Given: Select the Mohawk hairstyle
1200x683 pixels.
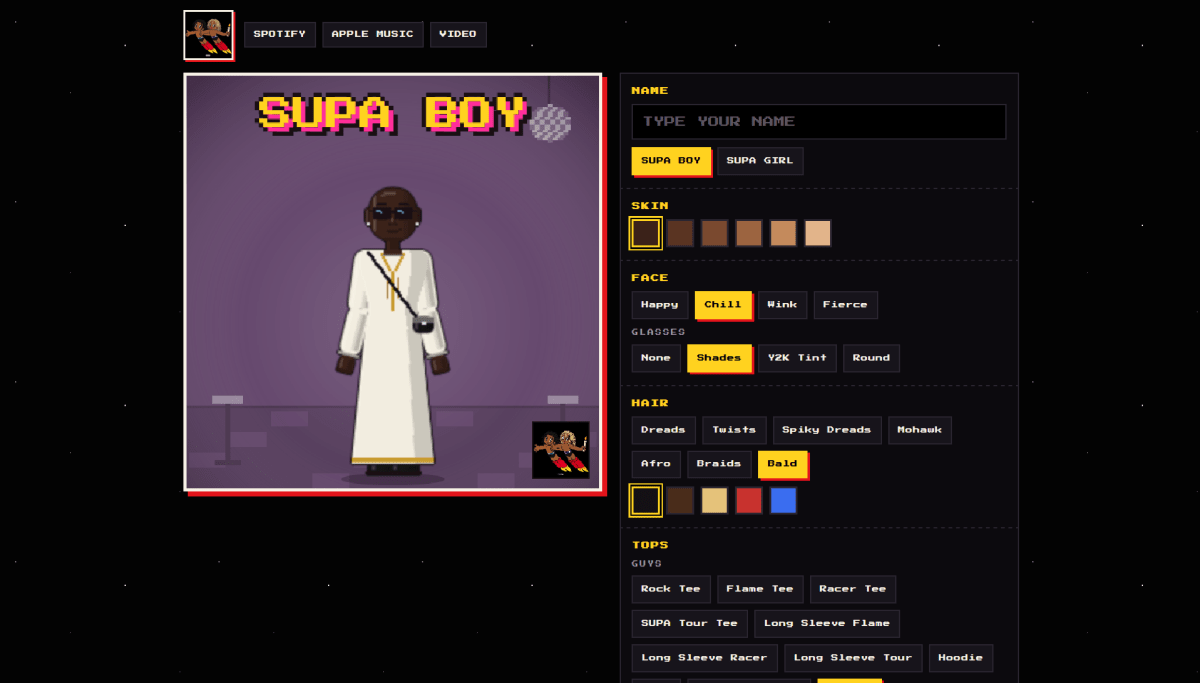Looking at the screenshot, I should 920,430.
